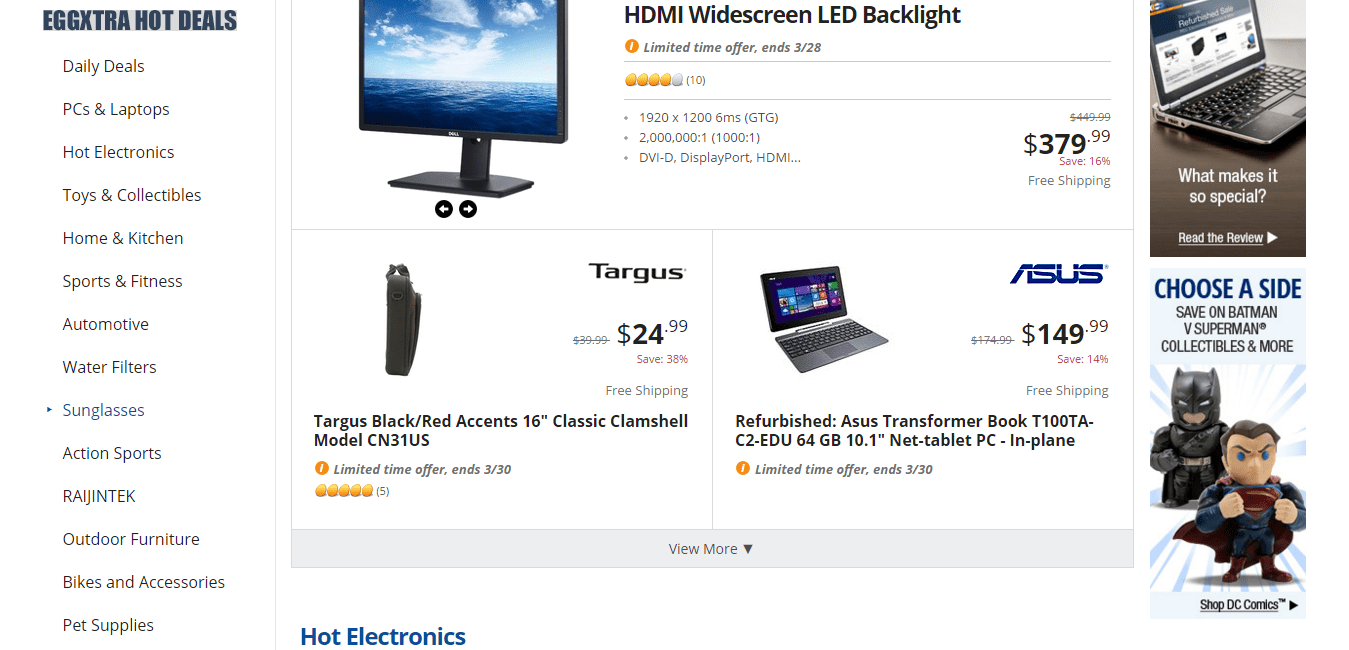
Task: Click the Asus Transformer tablet thumbnail
Action: click(x=818, y=320)
